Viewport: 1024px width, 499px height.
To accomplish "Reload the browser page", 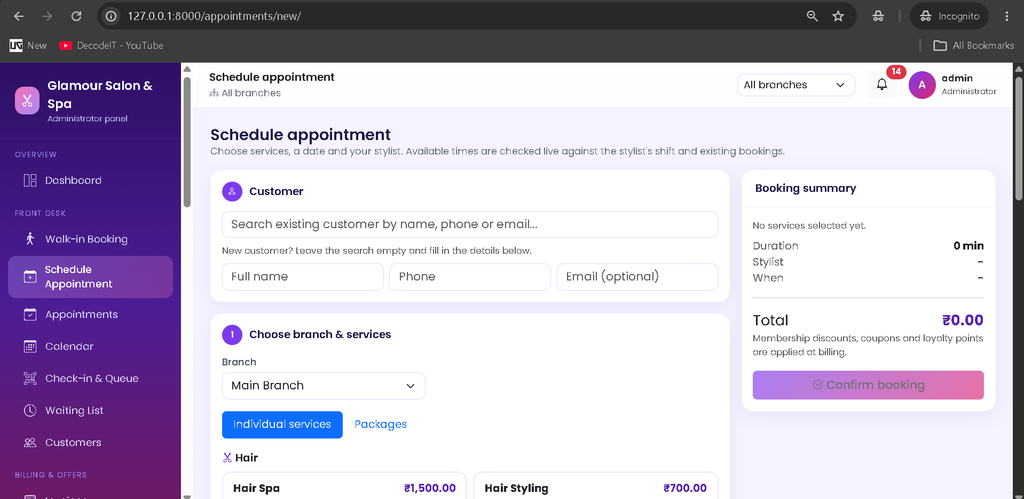I will [76, 16].
